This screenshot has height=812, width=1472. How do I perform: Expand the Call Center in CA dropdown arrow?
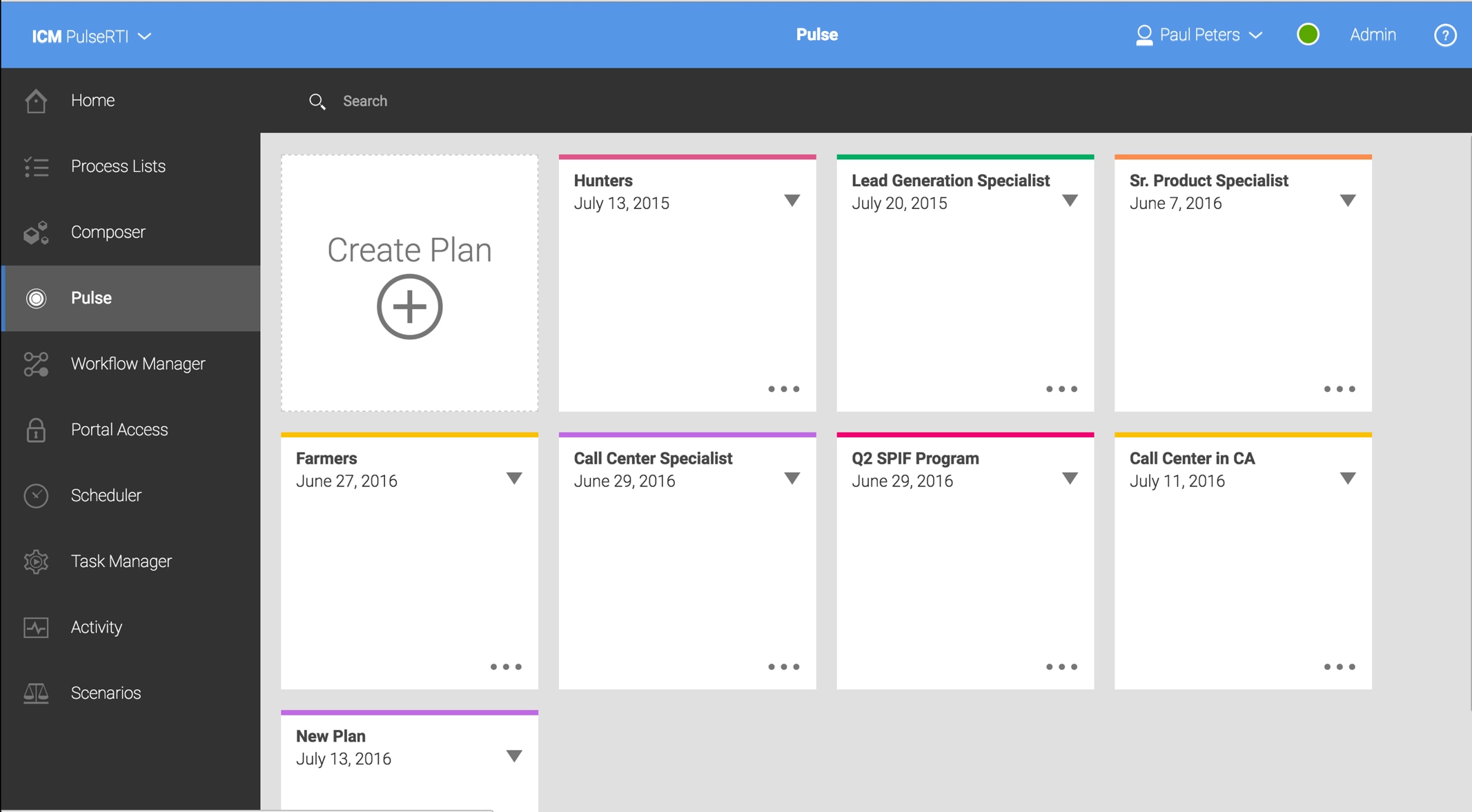[x=1348, y=479]
